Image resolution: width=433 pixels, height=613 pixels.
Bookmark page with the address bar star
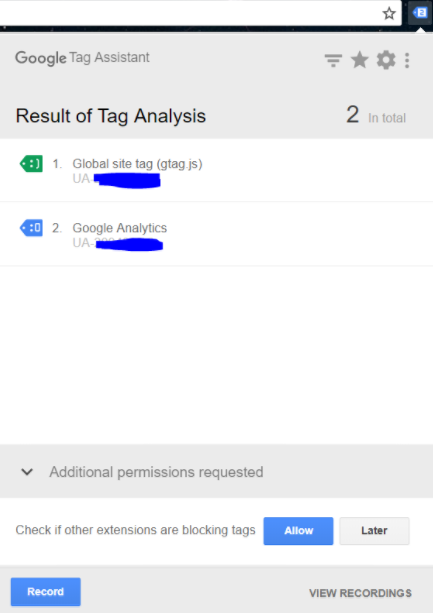pyautogui.click(x=389, y=14)
